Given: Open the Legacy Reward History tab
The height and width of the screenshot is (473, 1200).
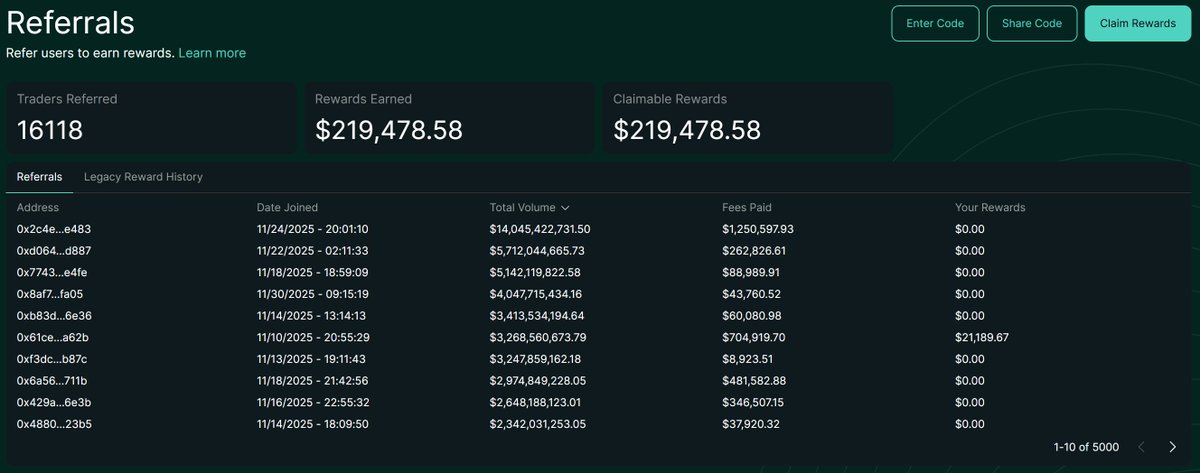Looking at the screenshot, I should tap(143, 177).
